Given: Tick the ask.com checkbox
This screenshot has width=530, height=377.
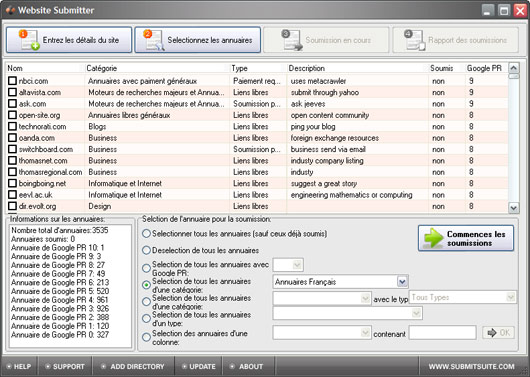Looking at the screenshot, I should (x=13, y=104).
